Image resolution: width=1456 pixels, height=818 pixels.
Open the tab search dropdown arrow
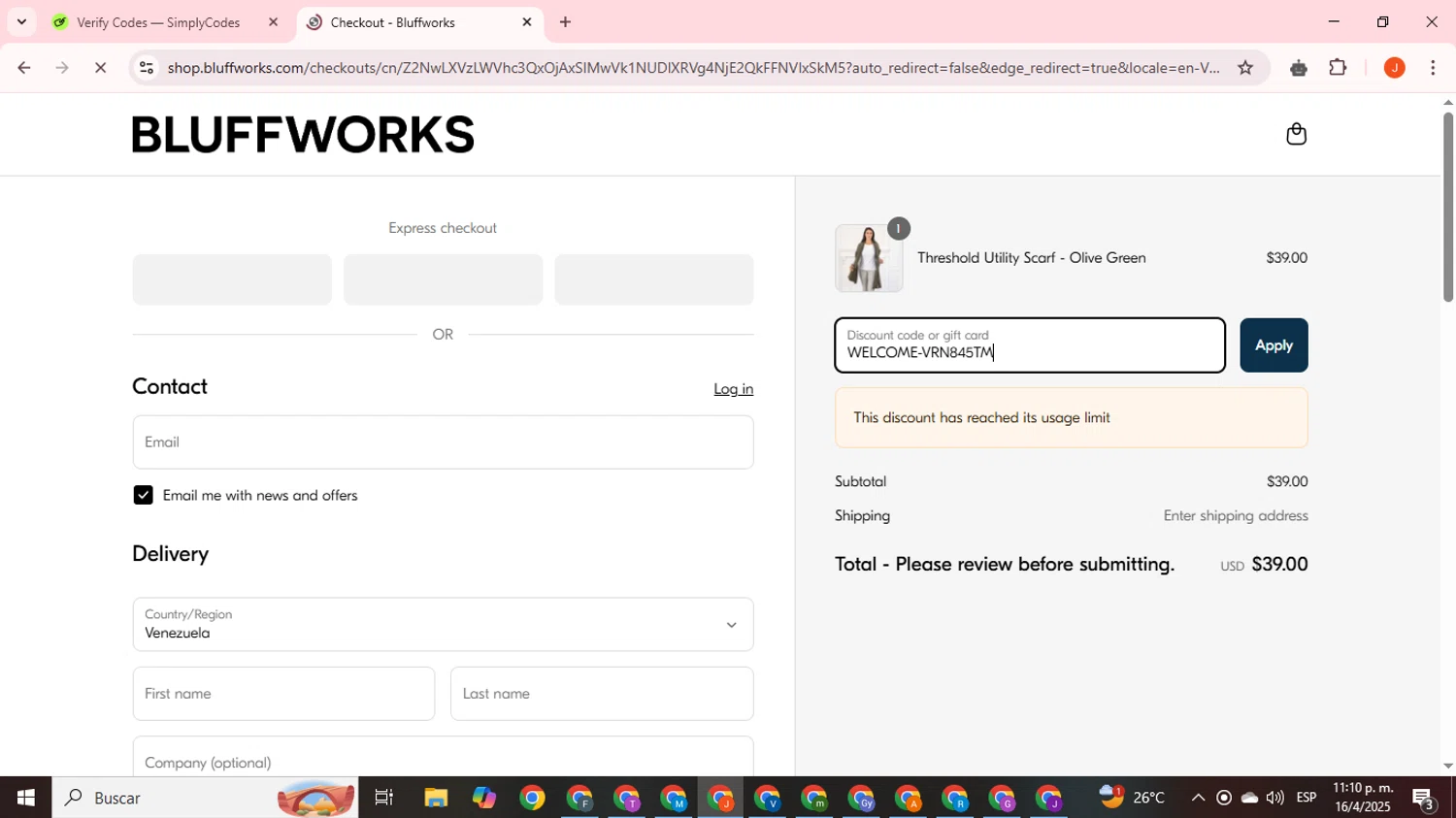coord(21,21)
